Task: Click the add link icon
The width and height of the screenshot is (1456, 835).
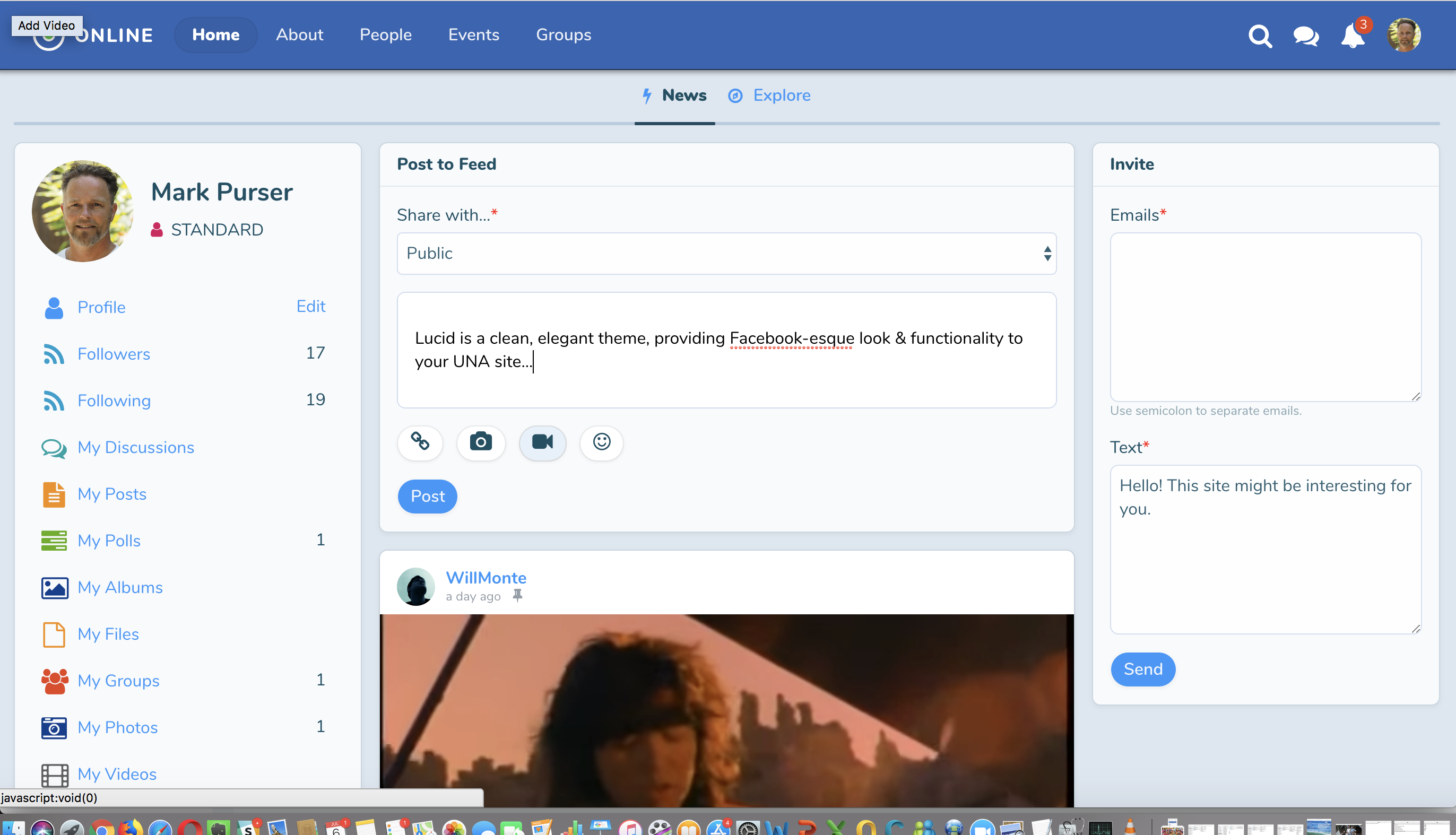Action: coord(420,441)
